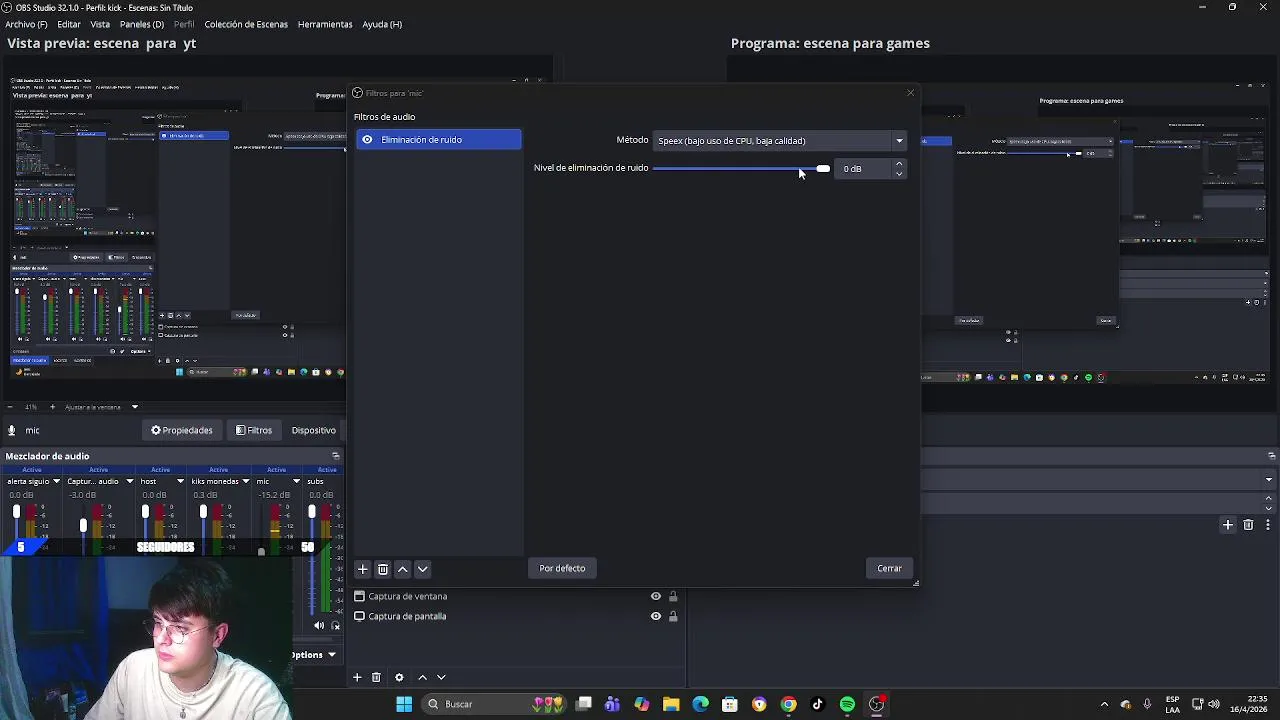Click the Filtros button in the source toolbar

tap(254, 430)
